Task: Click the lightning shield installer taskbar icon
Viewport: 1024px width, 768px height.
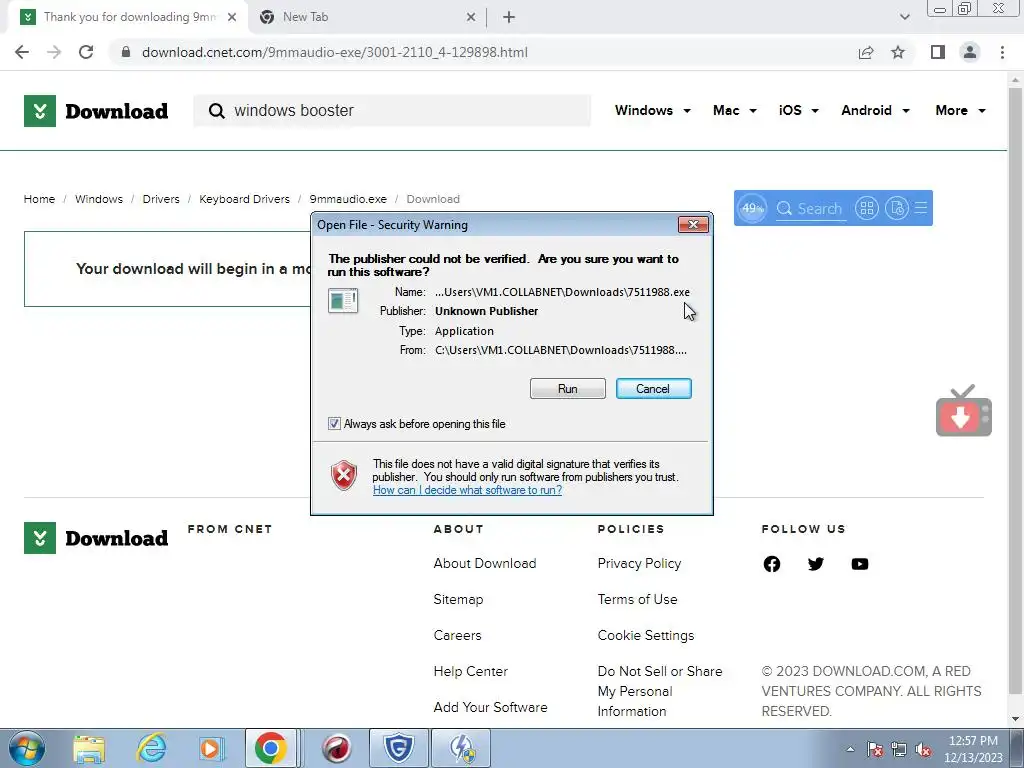Action: point(461,748)
